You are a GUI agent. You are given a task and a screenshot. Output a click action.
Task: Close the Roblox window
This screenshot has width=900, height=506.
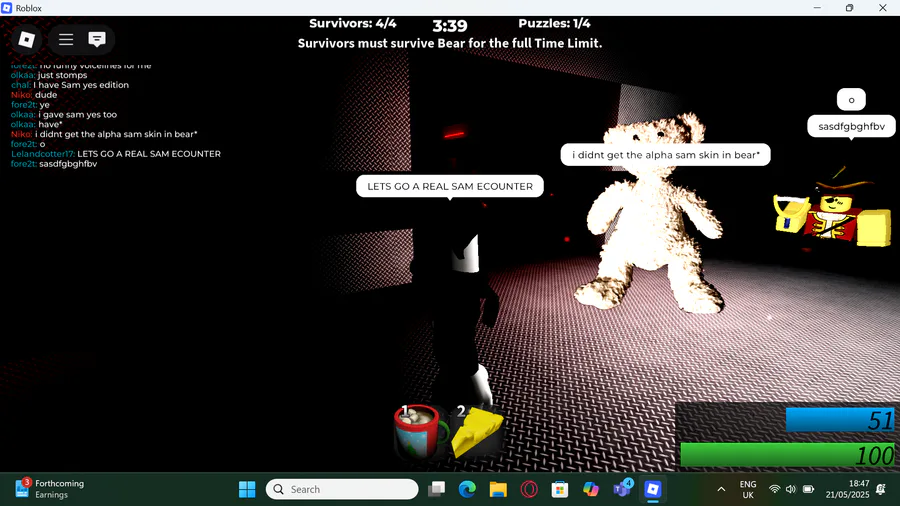pyautogui.click(x=883, y=8)
